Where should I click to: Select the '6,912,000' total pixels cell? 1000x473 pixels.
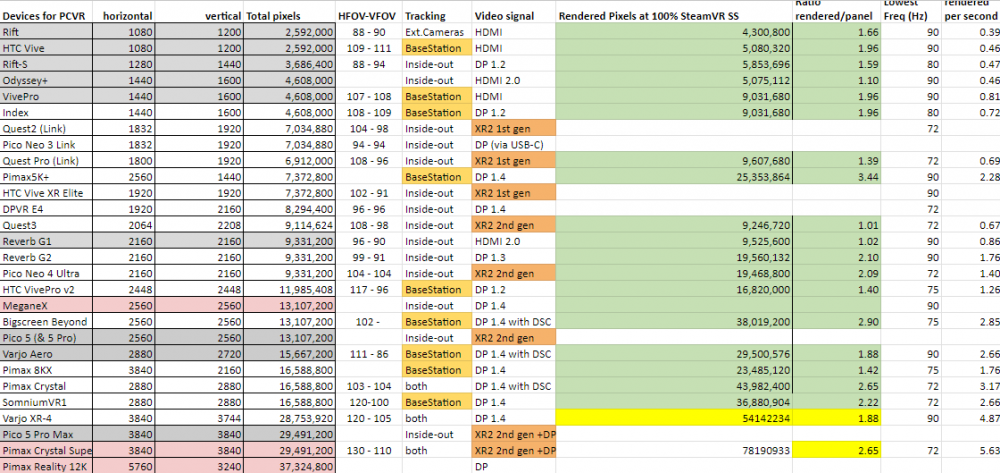(x=289, y=161)
